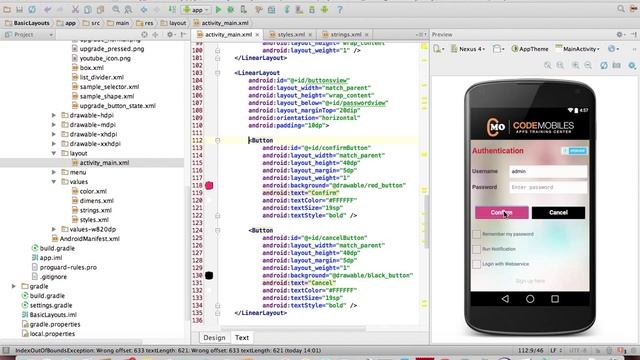Viewport: 640px width, 360px height.
Task: Open the Preview panel settings gear
Action: [x=620, y=35]
